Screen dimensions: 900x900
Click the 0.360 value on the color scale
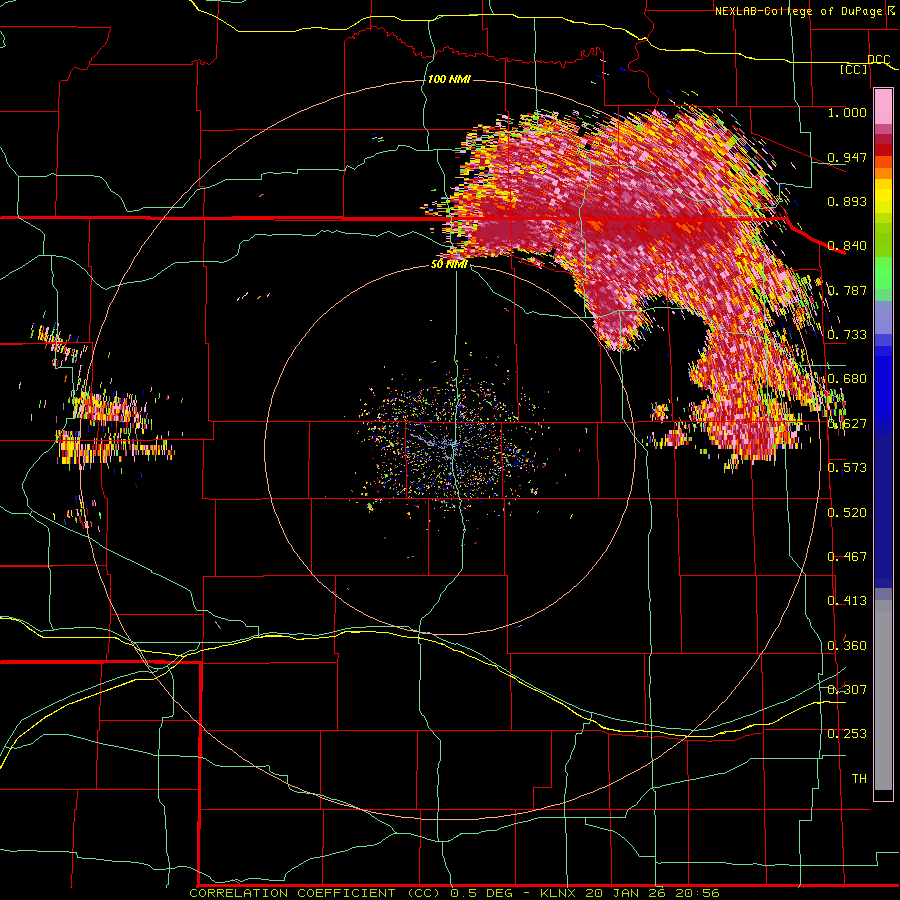pos(847,646)
